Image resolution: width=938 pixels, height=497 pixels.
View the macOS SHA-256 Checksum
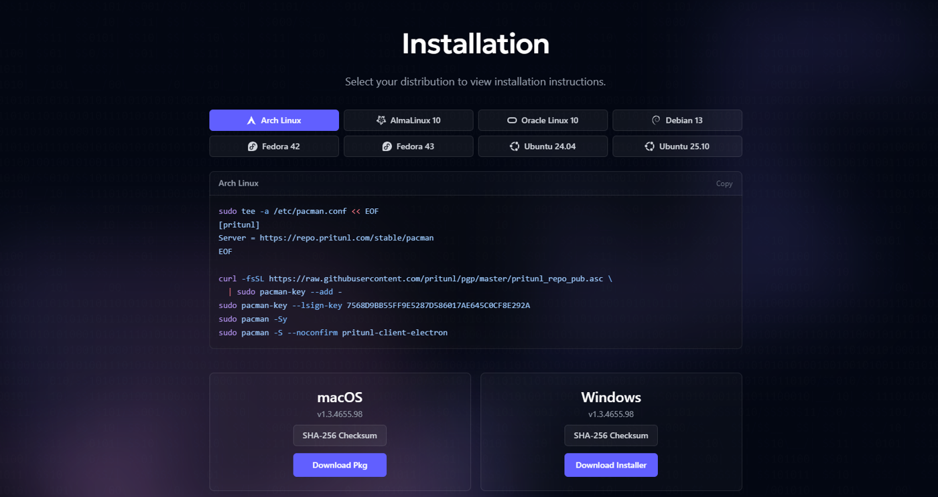[x=340, y=435]
